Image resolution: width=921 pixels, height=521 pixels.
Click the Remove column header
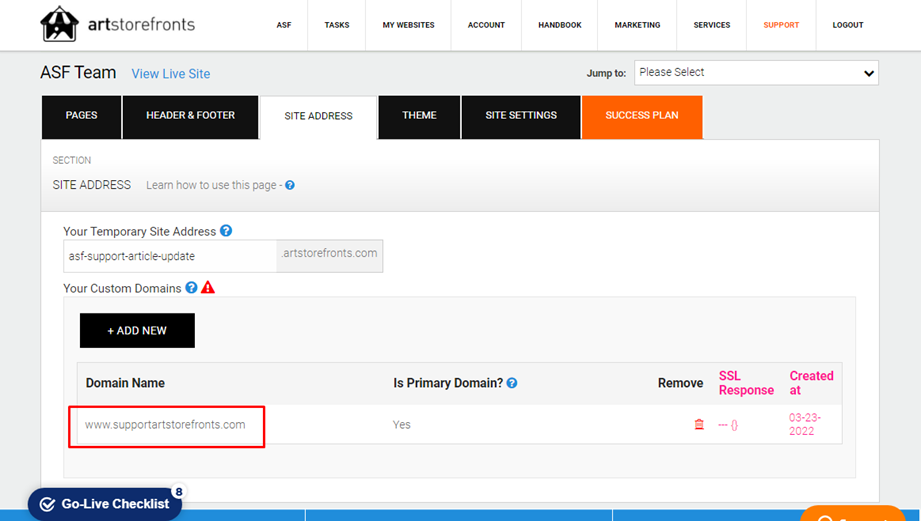pyautogui.click(x=680, y=383)
